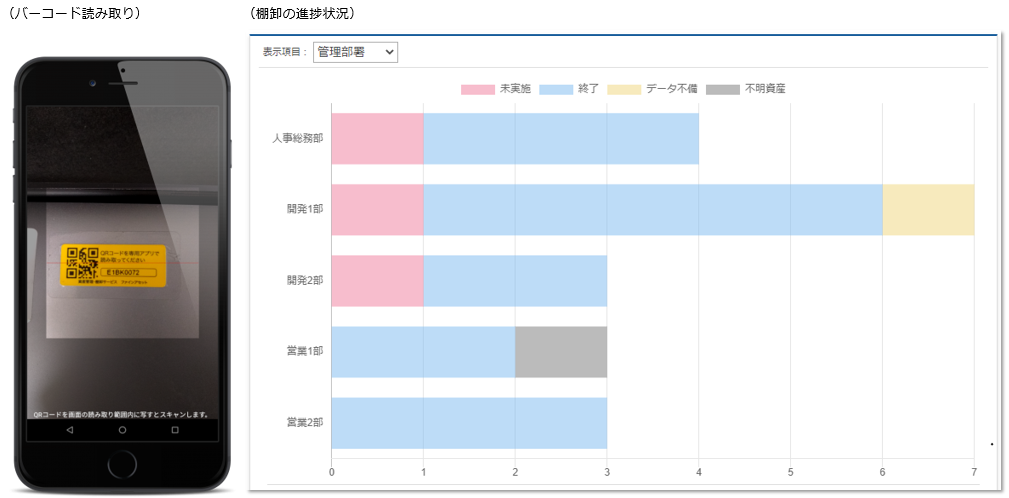Click the pink 未実施 segment for 開発2部
Screen dimensions: 1009x498
coord(377,280)
